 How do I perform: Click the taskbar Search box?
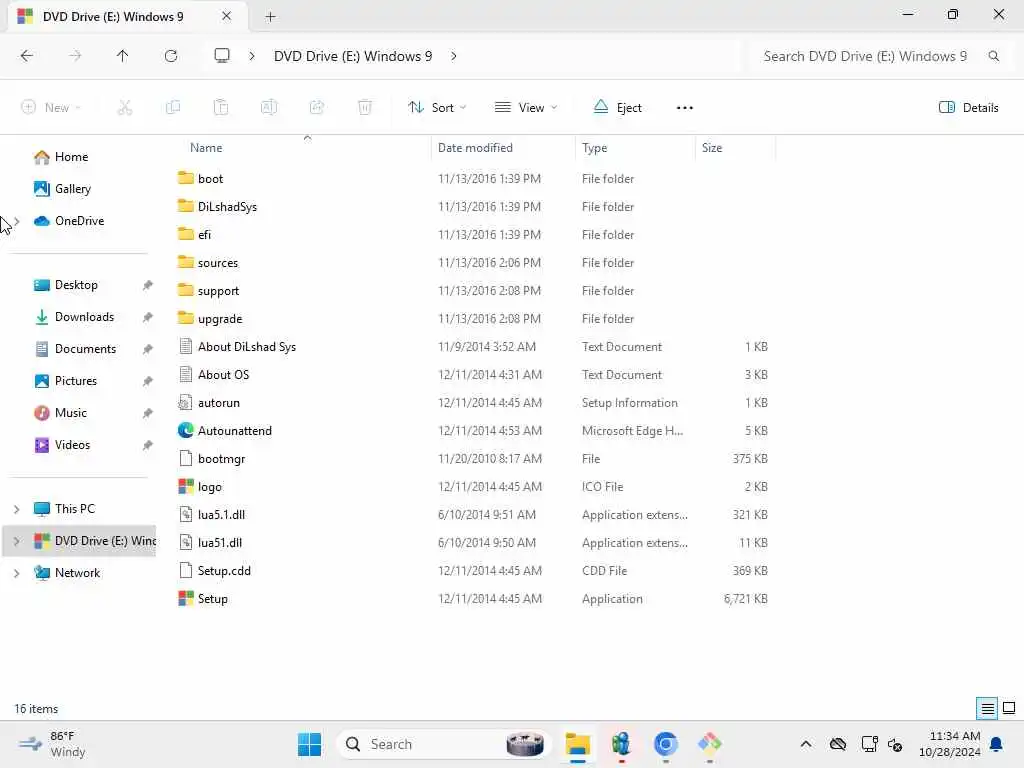[443, 744]
